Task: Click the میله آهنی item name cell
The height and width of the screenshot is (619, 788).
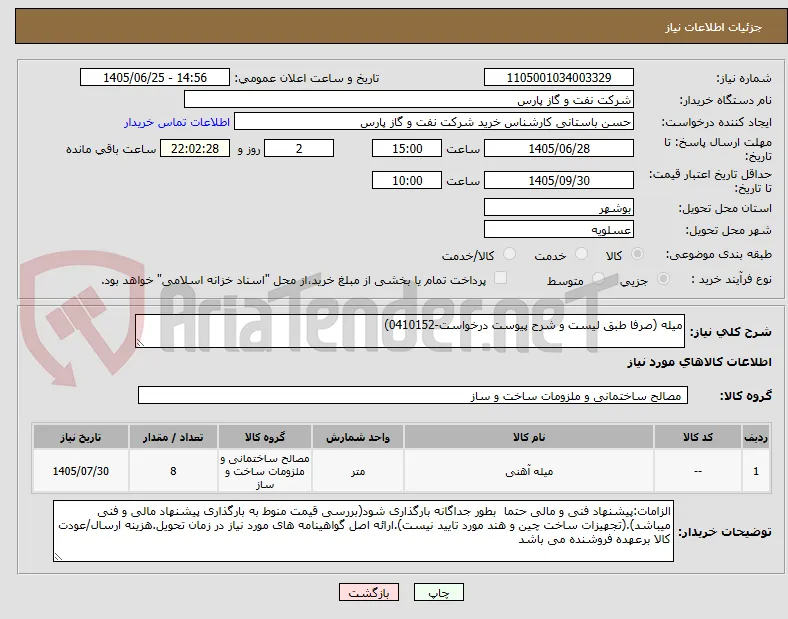Action: pos(529,471)
